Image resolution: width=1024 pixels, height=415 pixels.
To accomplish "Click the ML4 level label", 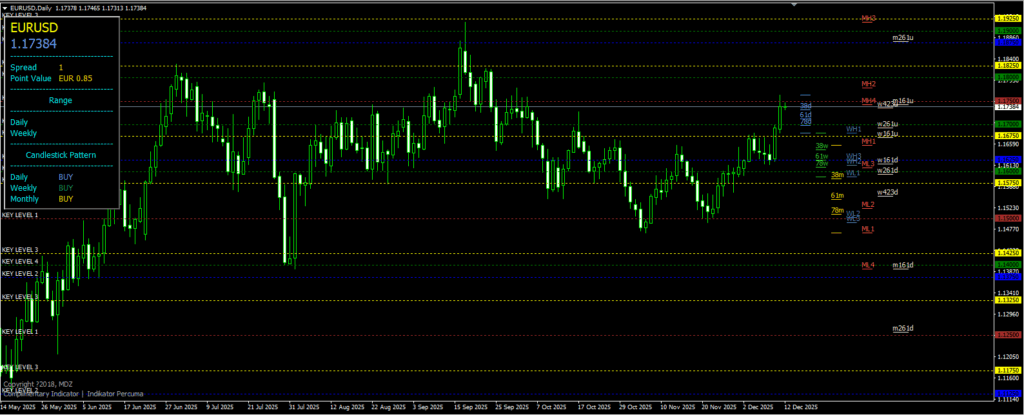I will [x=868, y=265].
